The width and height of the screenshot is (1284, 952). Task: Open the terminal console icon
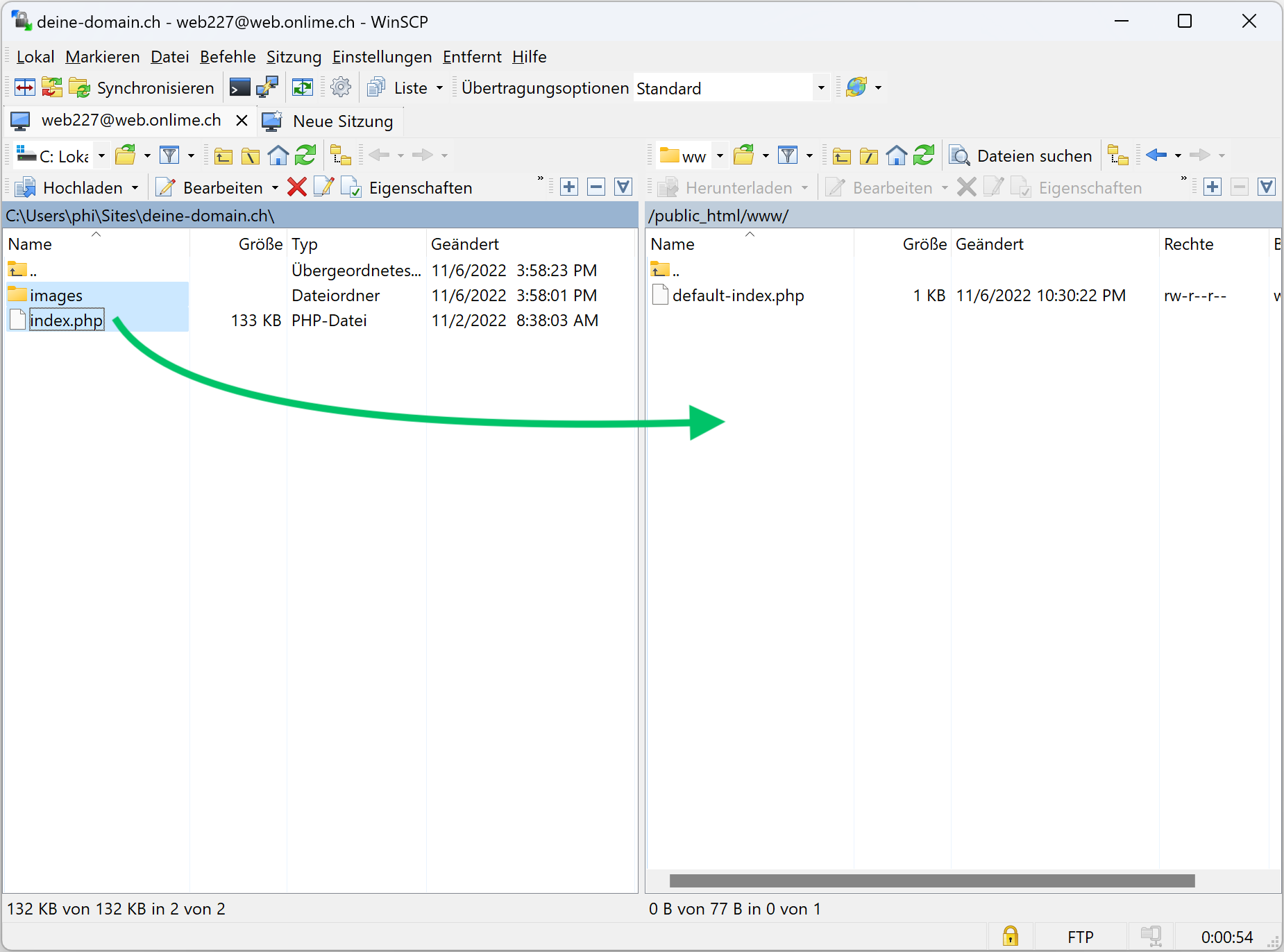point(240,87)
